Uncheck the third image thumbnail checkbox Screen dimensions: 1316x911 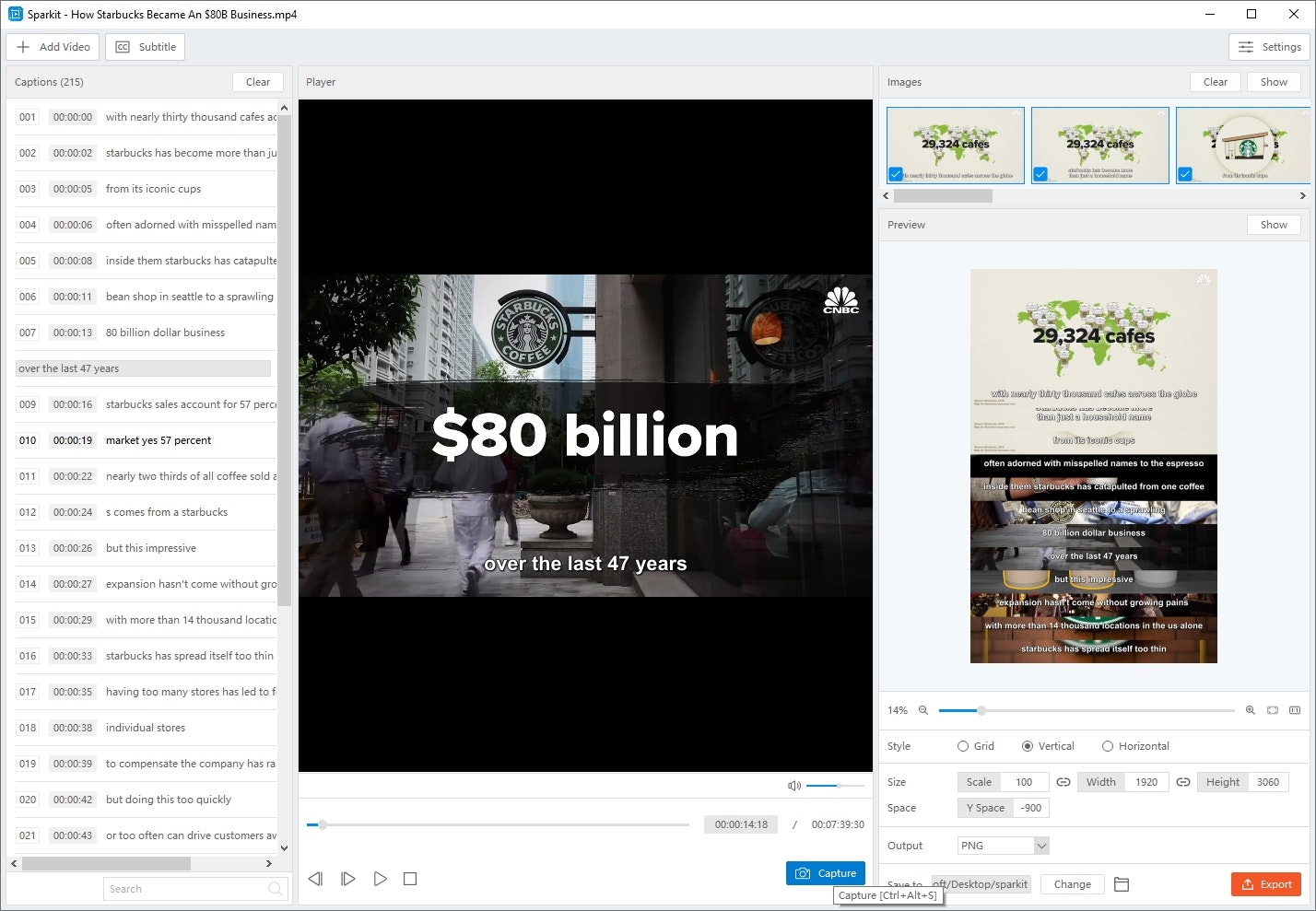1185,174
